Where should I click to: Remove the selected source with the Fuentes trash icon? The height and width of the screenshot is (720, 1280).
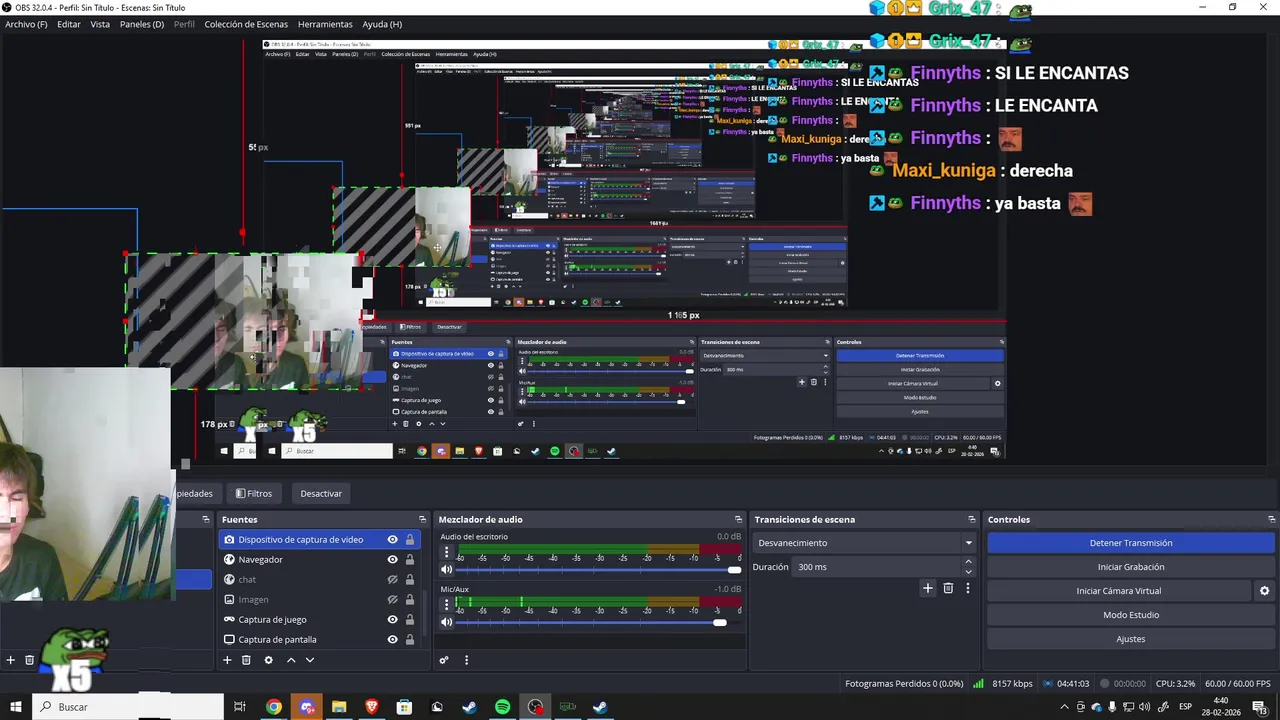(x=246, y=660)
